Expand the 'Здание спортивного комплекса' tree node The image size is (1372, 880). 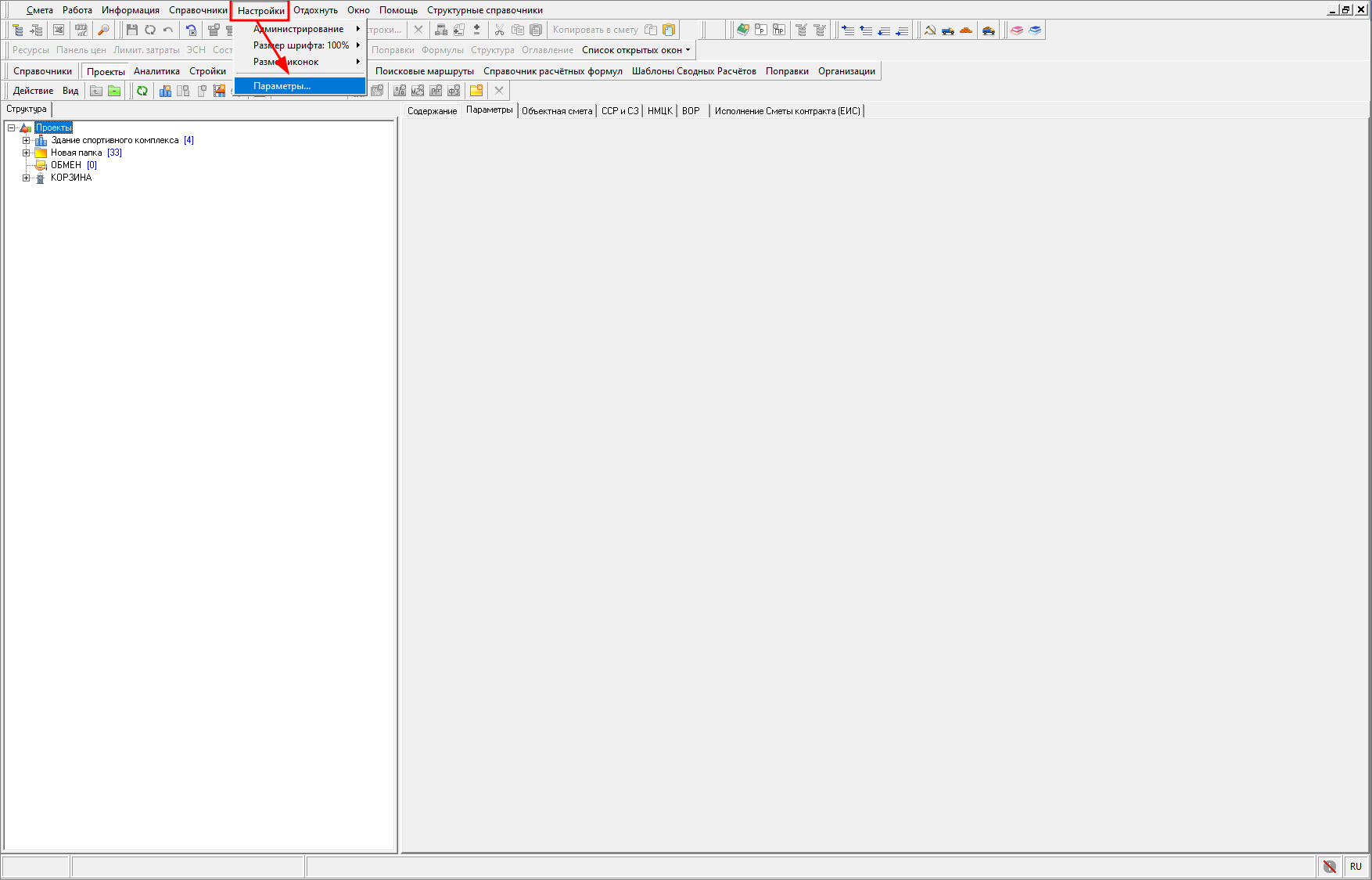tap(26, 141)
